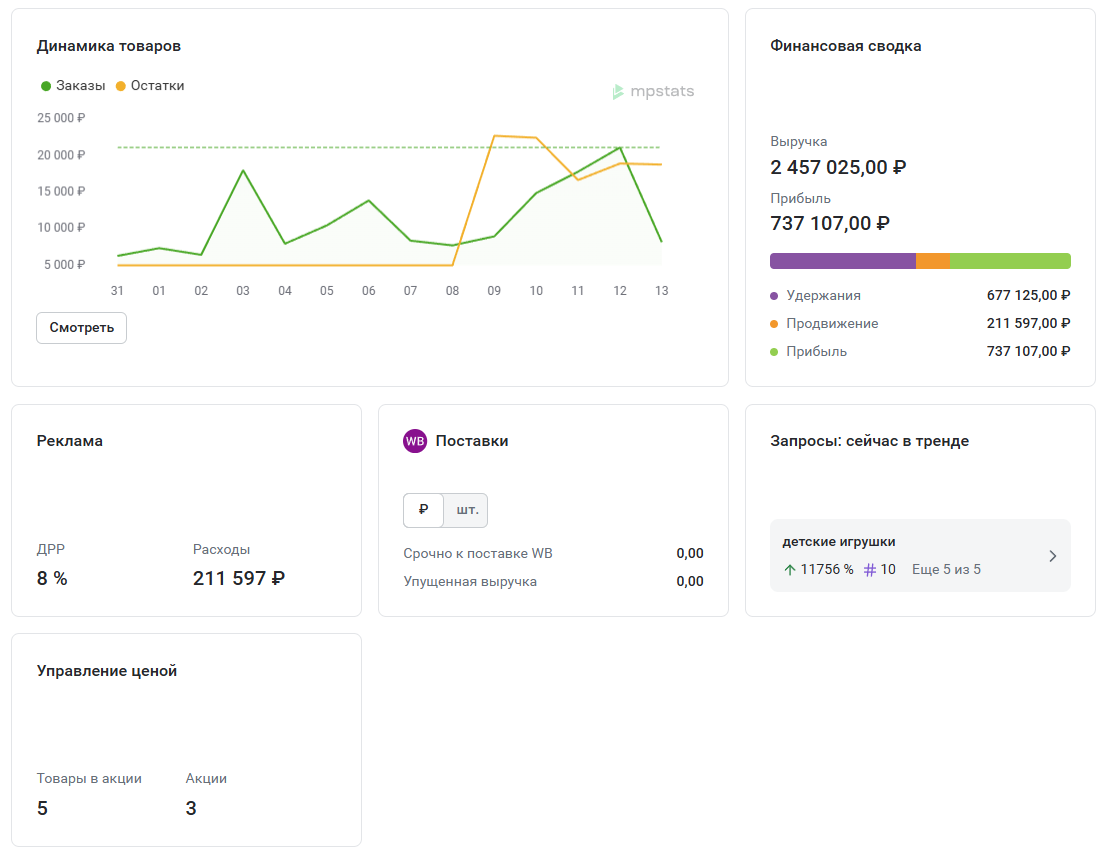This screenshot has height=851, width=1104.
Task: Switch Поставки units to rubles (₽)
Action: pyautogui.click(x=423, y=510)
